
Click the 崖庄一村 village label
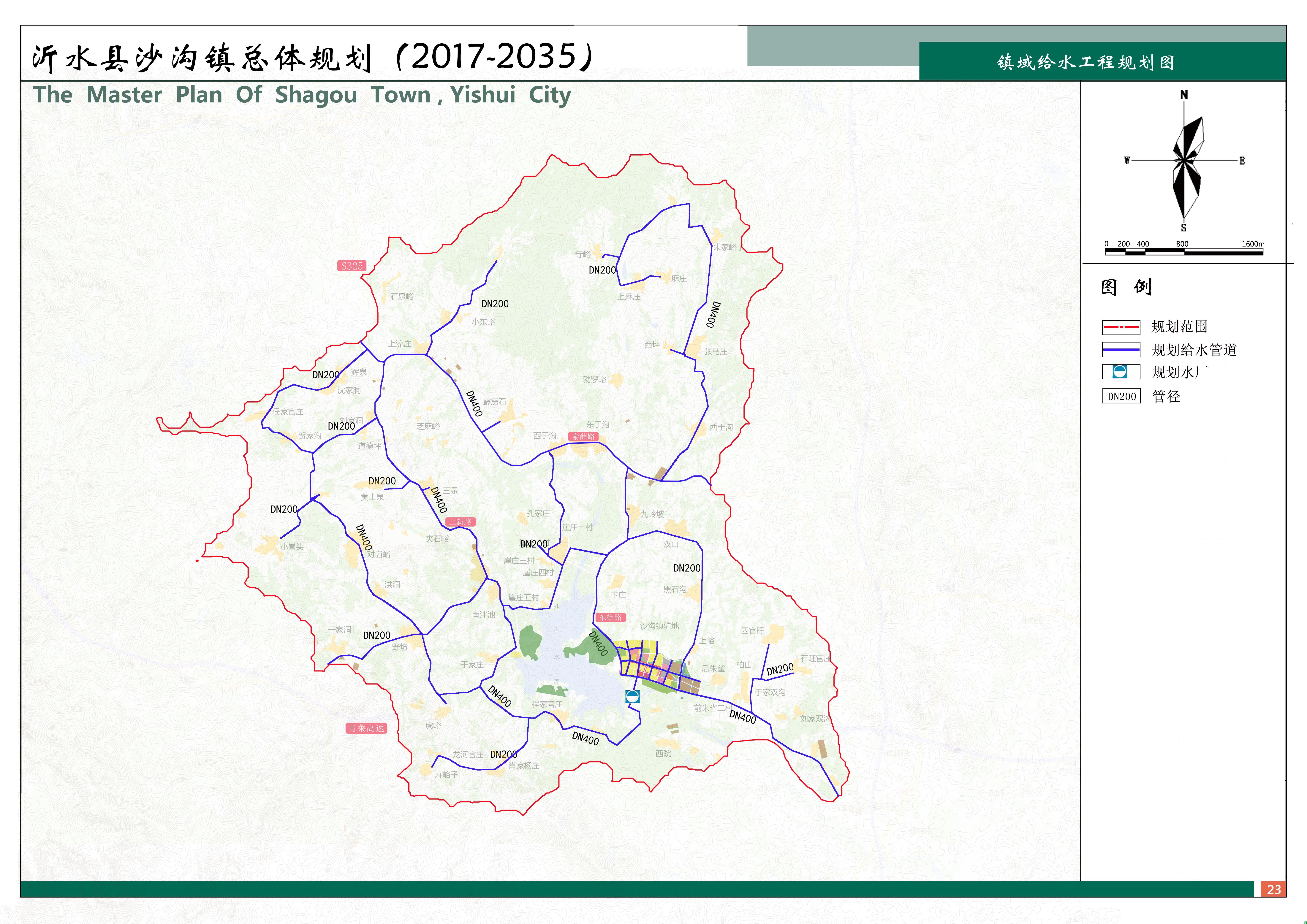[x=578, y=527]
